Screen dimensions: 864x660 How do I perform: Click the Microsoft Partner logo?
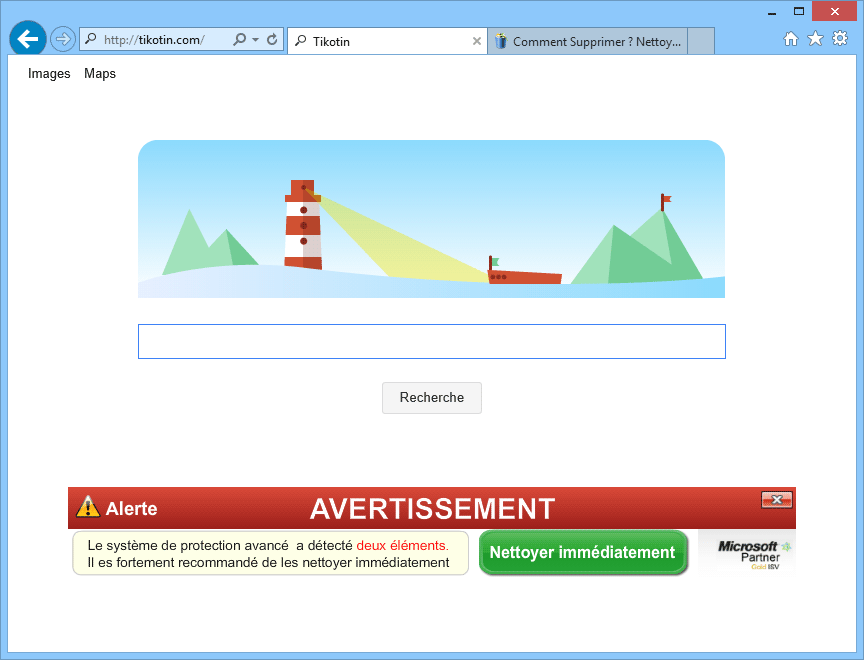click(x=747, y=554)
